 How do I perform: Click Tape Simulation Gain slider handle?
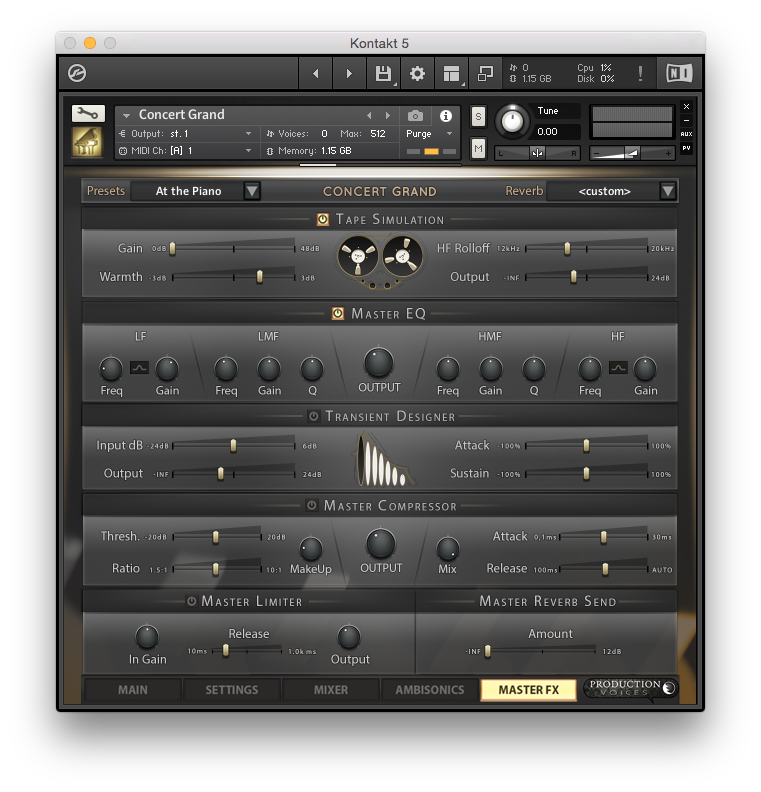(173, 249)
